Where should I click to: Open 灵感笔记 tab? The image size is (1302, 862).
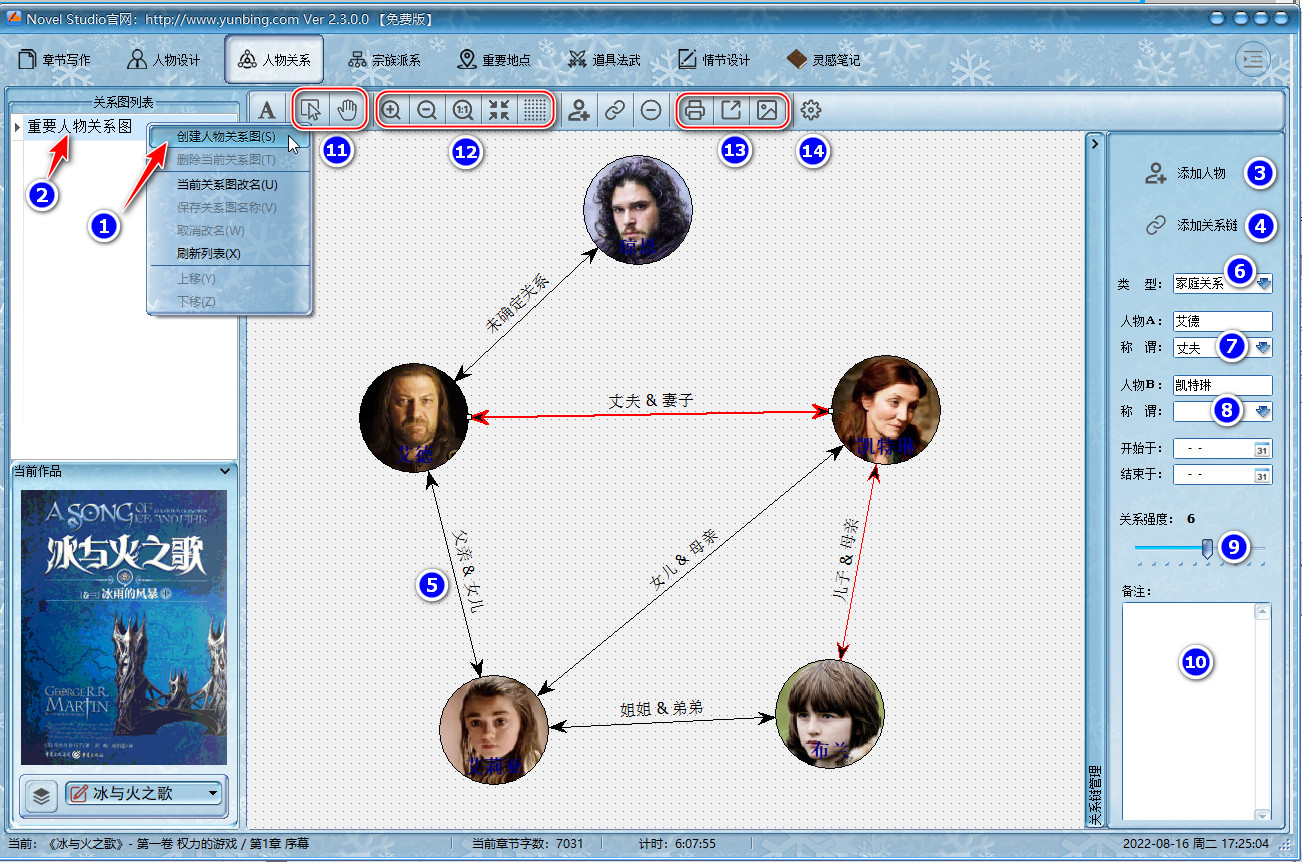[823, 60]
